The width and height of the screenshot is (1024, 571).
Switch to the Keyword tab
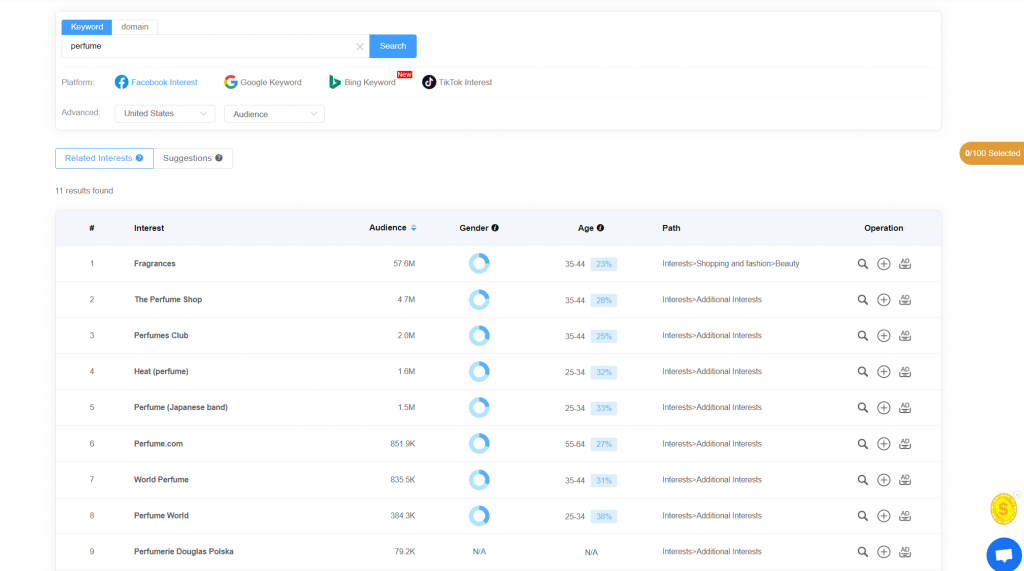87,27
